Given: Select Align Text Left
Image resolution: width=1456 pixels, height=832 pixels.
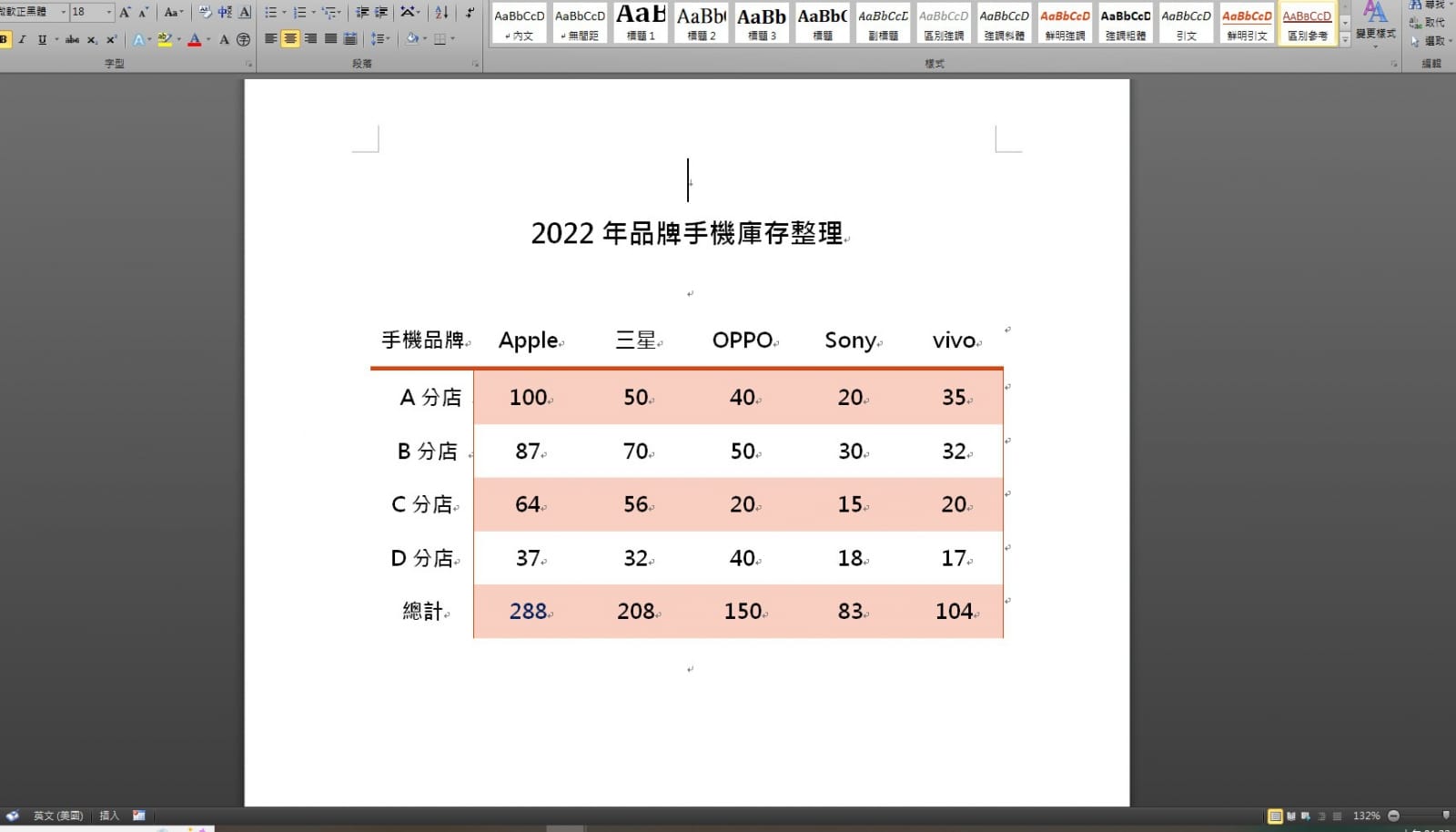Looking at the screenshot, I should coord(271,39).
